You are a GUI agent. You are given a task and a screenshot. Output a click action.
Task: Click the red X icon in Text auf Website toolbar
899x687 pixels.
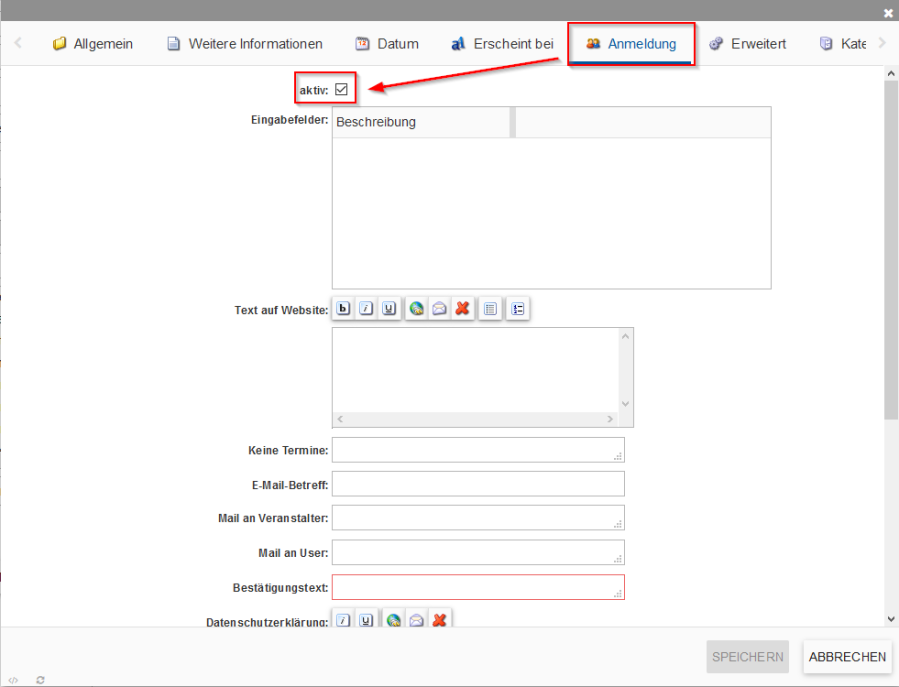coord(462,309)
